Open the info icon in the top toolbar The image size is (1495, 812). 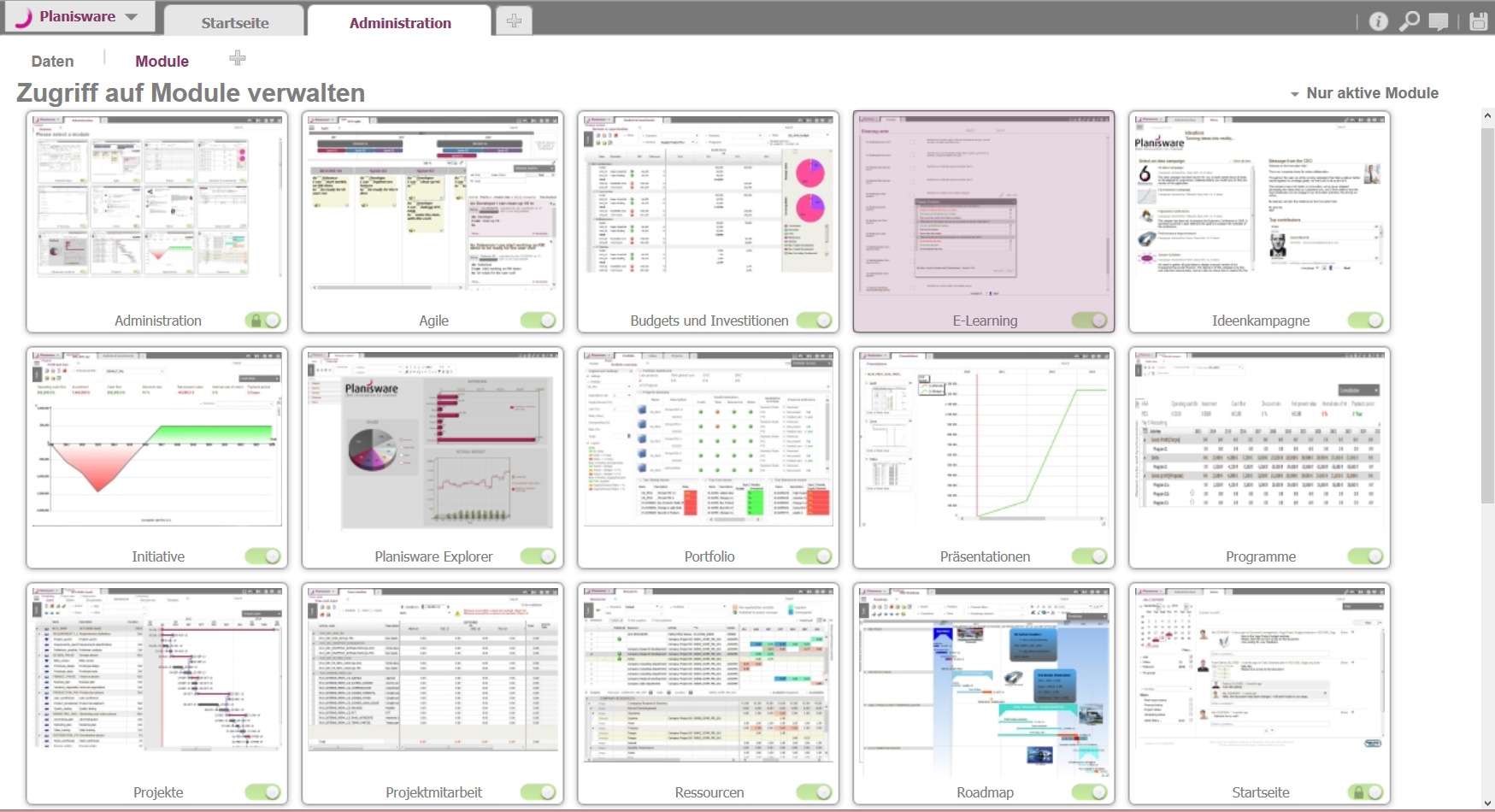(1379, 21)
